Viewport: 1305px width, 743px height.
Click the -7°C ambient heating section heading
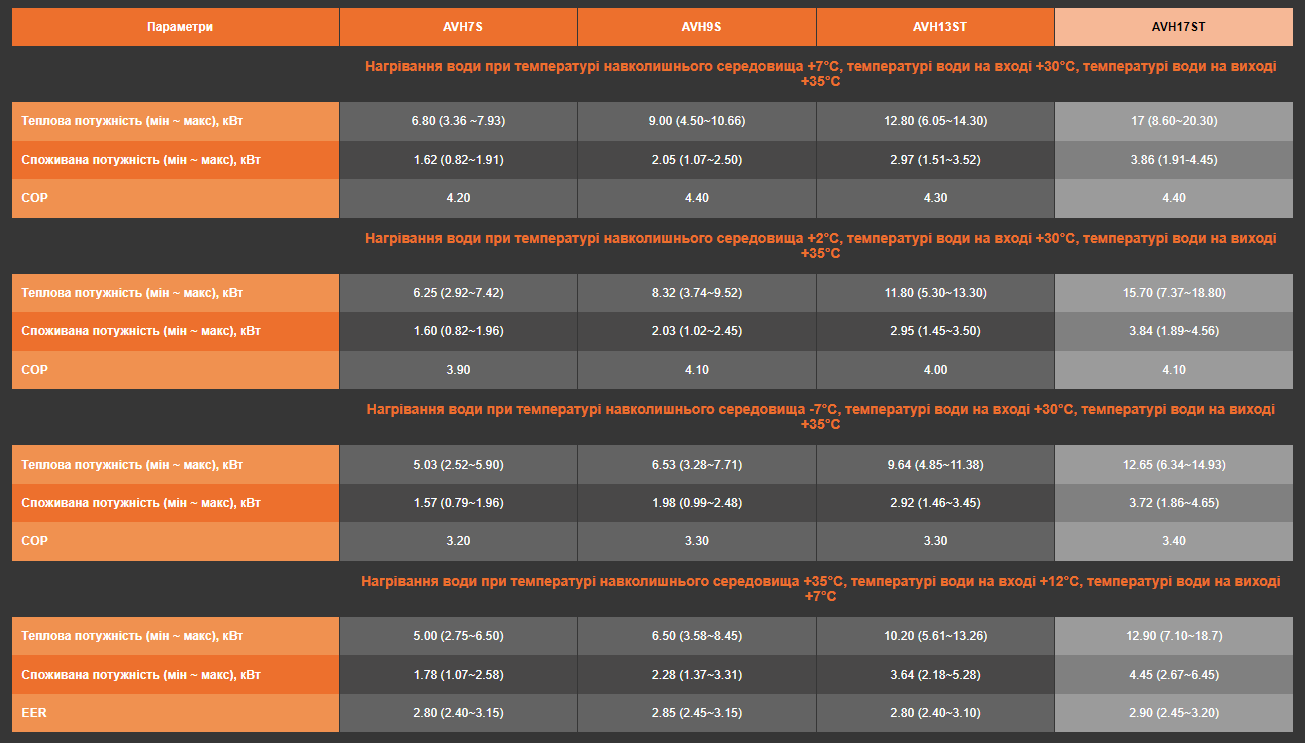point(820,417)
